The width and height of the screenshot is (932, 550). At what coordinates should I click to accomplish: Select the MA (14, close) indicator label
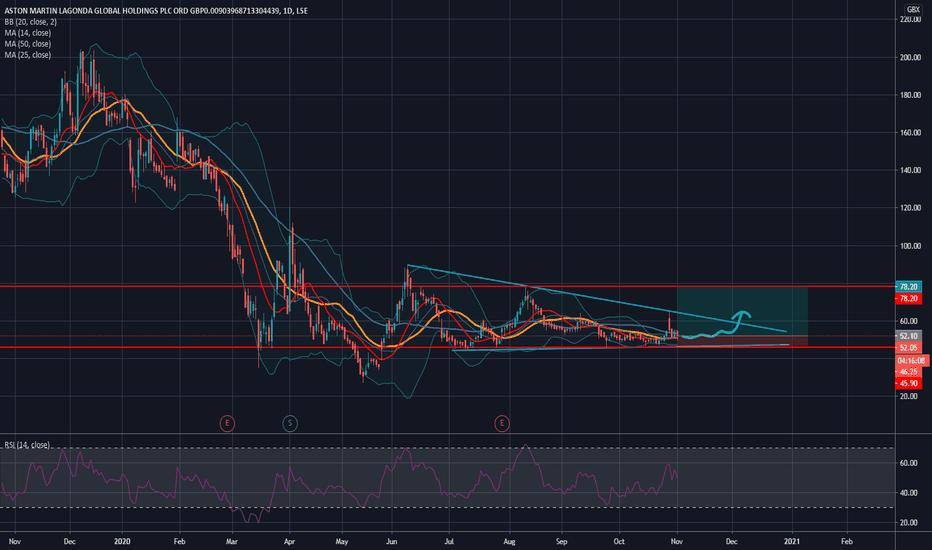(x=28, y=33)
